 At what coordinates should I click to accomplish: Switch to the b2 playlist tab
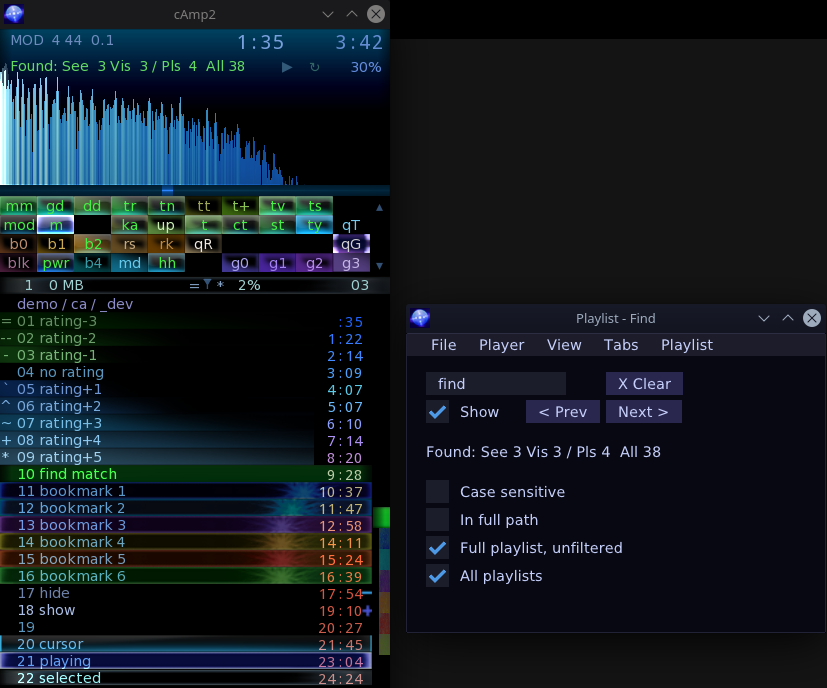tap(92, 244)
